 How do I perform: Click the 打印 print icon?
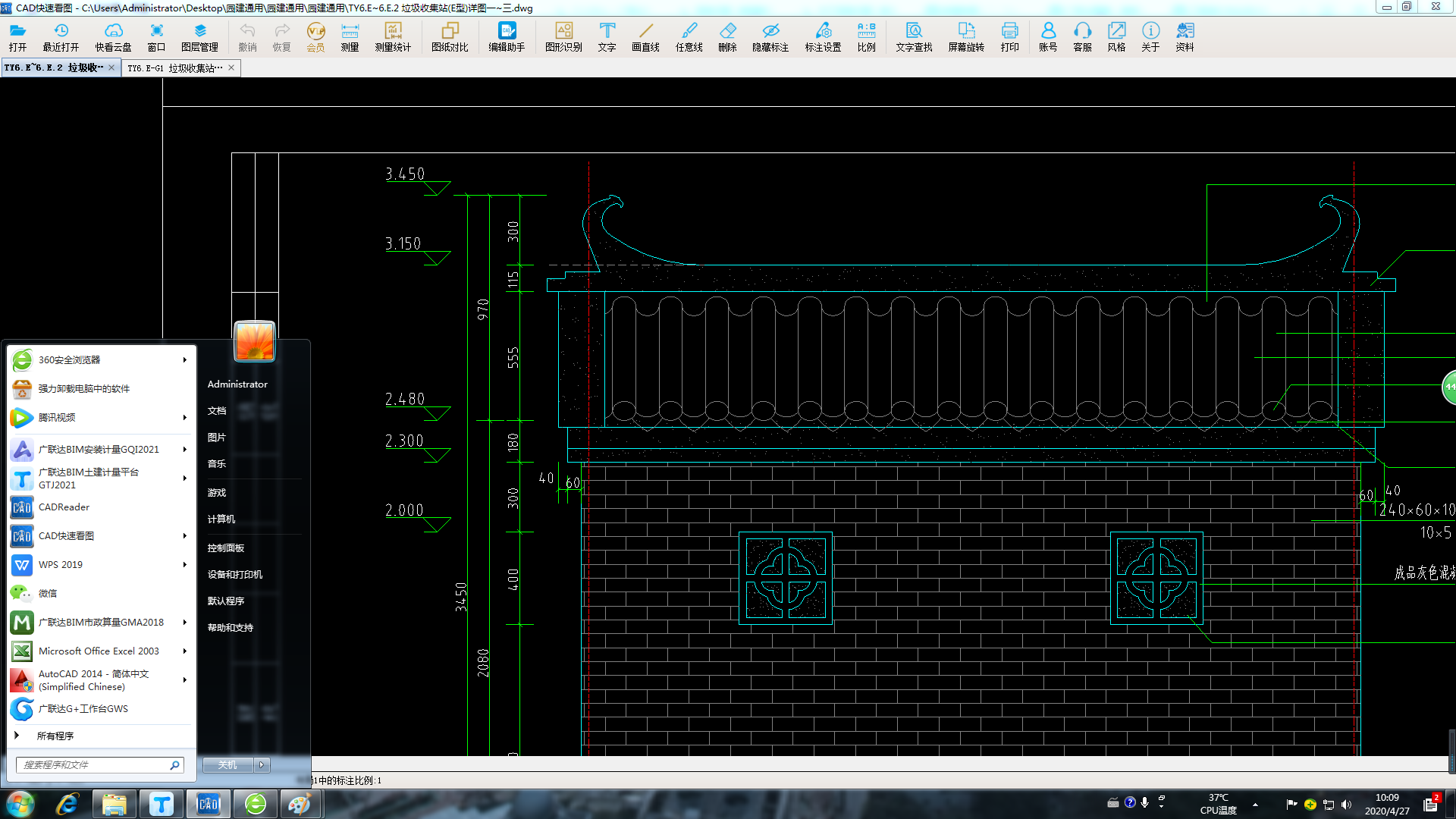[x=1009, y=36]
